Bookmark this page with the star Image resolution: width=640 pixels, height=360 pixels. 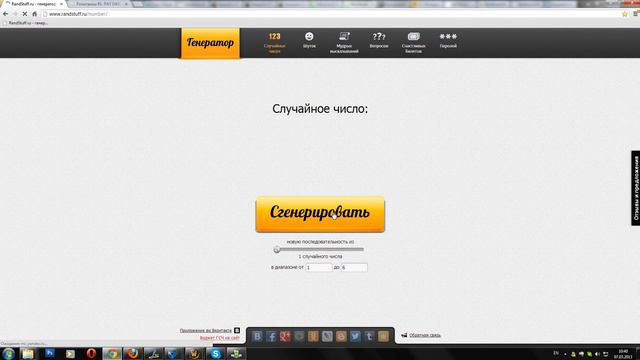click(x=624, y=14)
